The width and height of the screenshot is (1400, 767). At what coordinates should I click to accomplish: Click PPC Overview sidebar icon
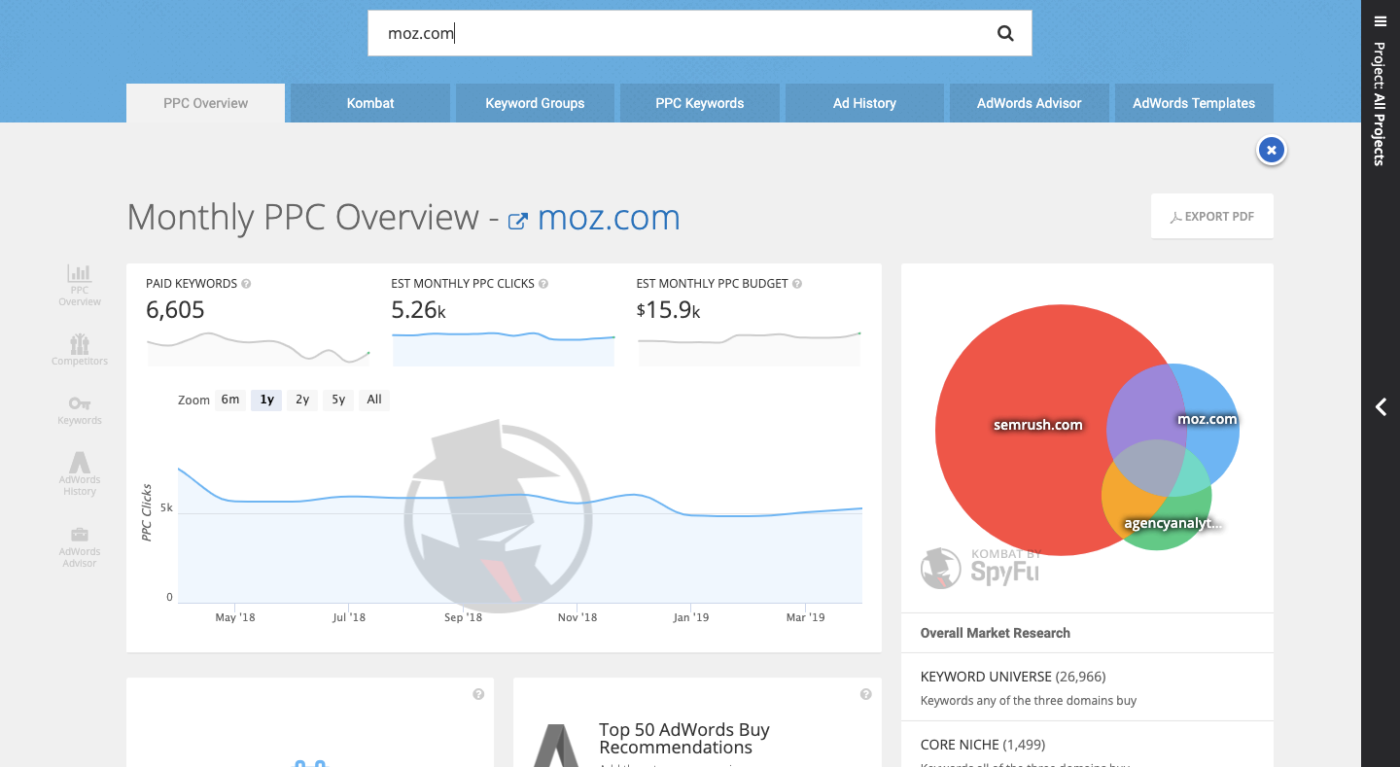coord(79,284)
